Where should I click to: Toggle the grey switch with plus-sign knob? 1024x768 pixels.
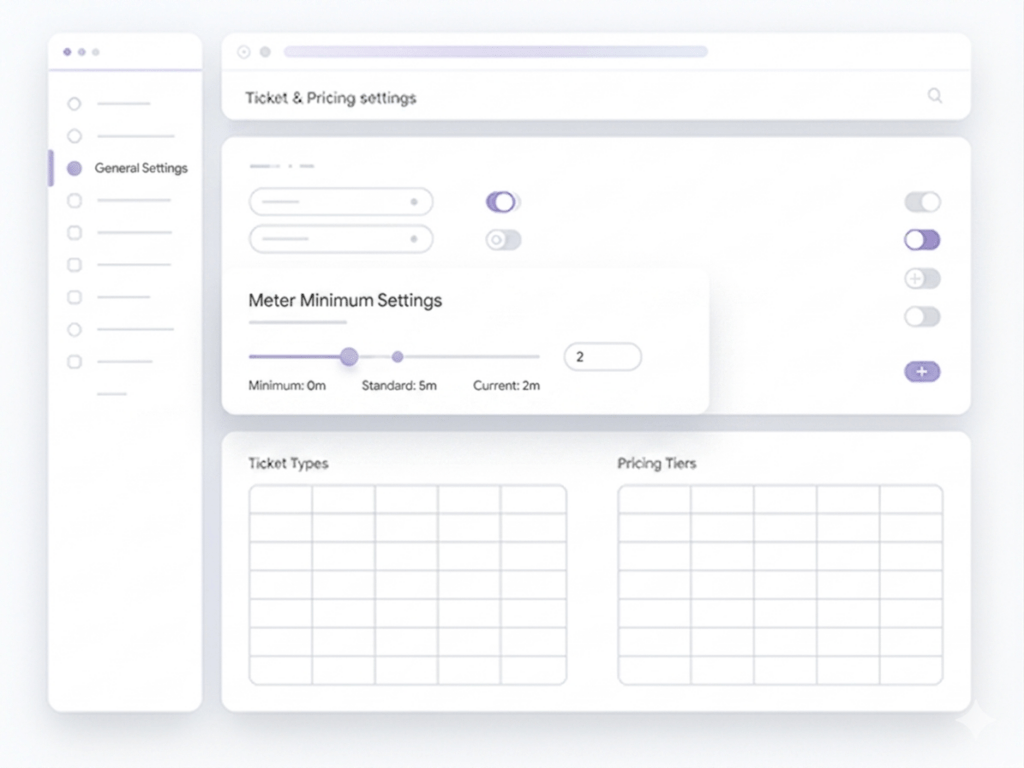(922, 279)
